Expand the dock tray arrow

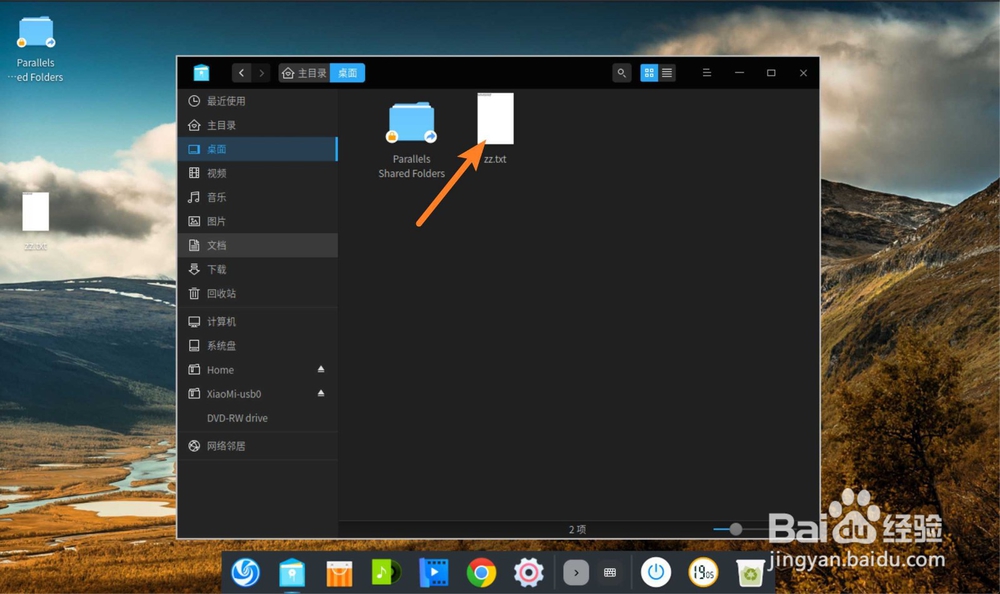(x=576, y=572)
